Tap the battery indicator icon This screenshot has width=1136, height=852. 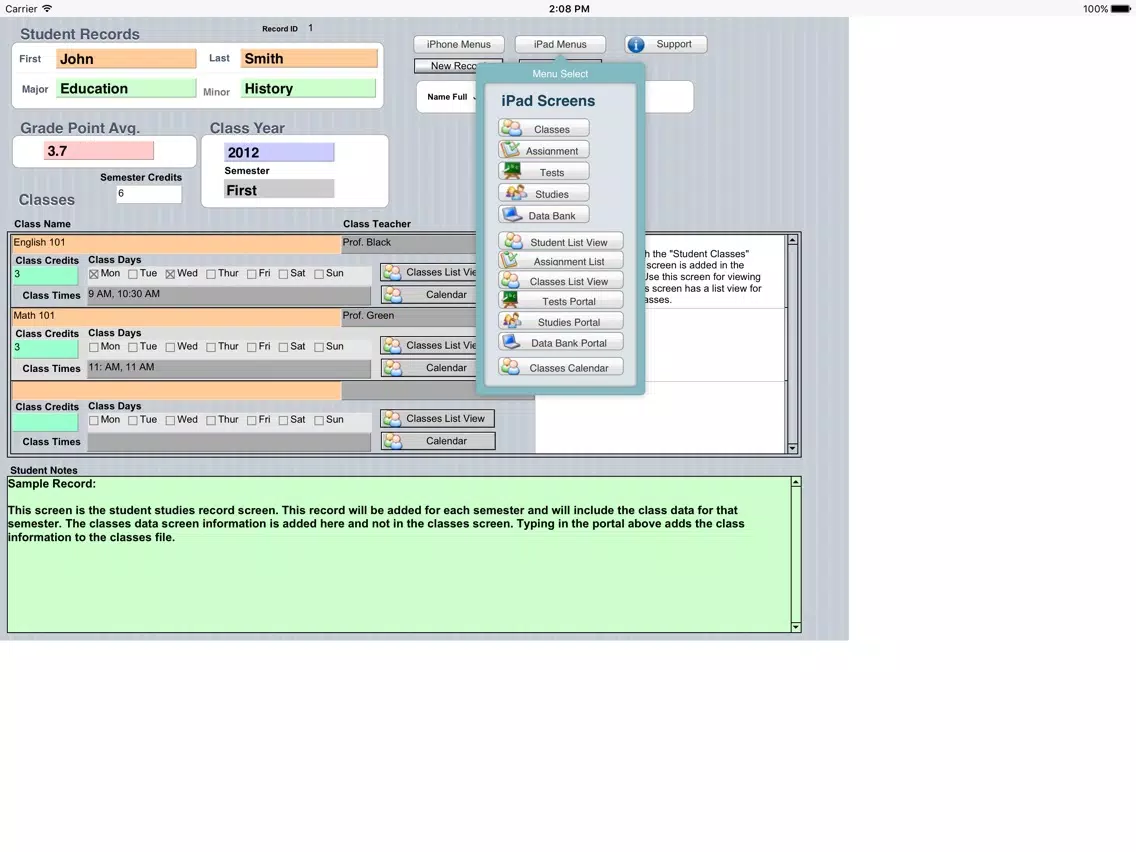tap(1121, 9)
